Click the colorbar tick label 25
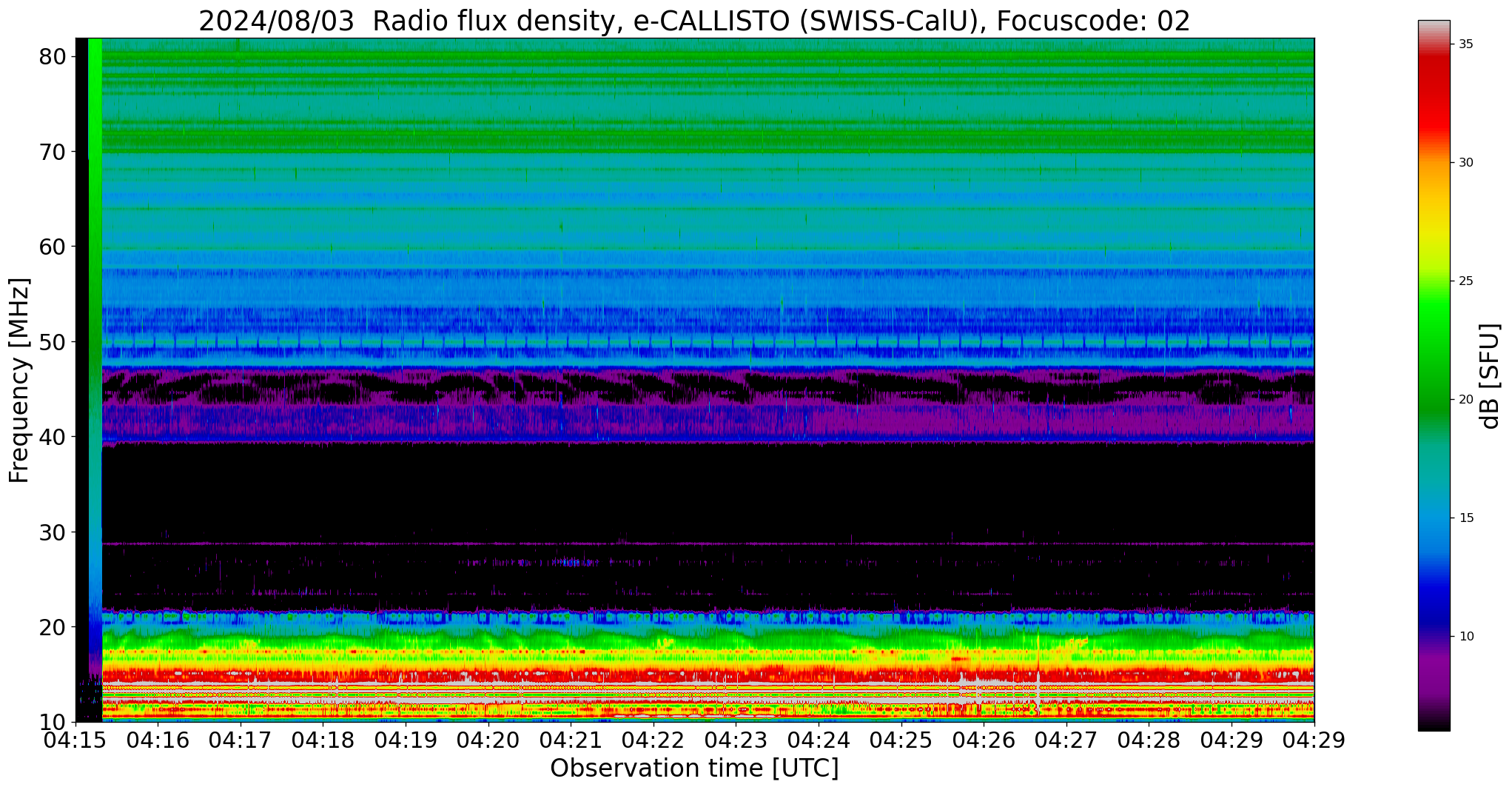Screen dimensions: 1512x790 (x=1466, y=281)
